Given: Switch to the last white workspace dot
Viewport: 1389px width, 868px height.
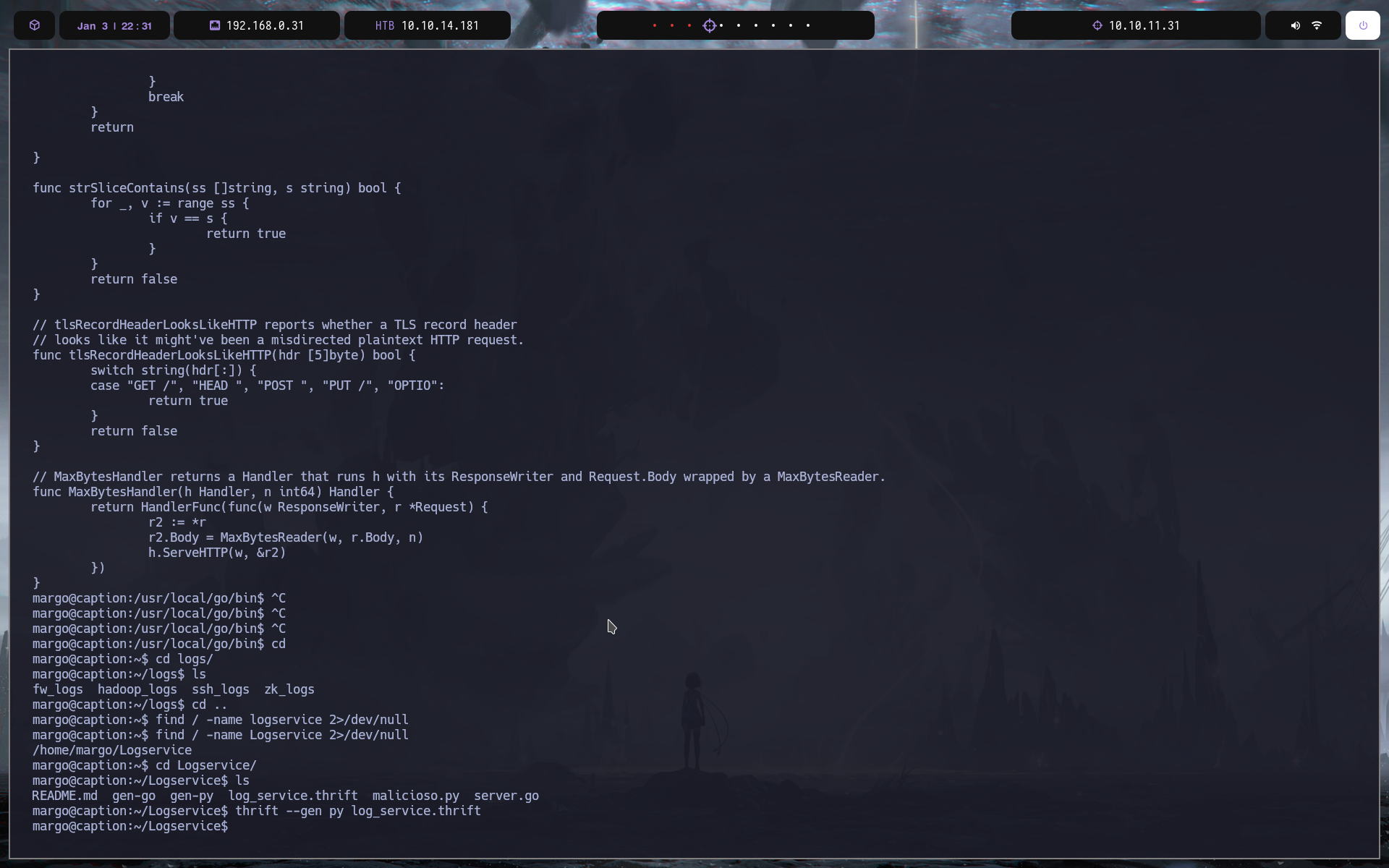Looking at the screenshot, I should [808, 25].
